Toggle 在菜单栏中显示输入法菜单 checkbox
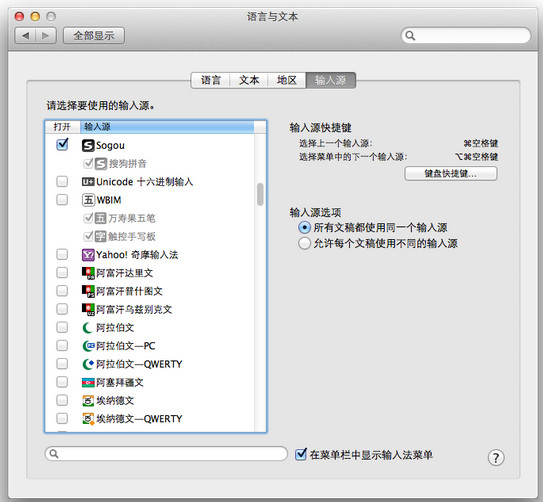Image resolution: width=543 pixels, height=502 pixels. point(301,454)
